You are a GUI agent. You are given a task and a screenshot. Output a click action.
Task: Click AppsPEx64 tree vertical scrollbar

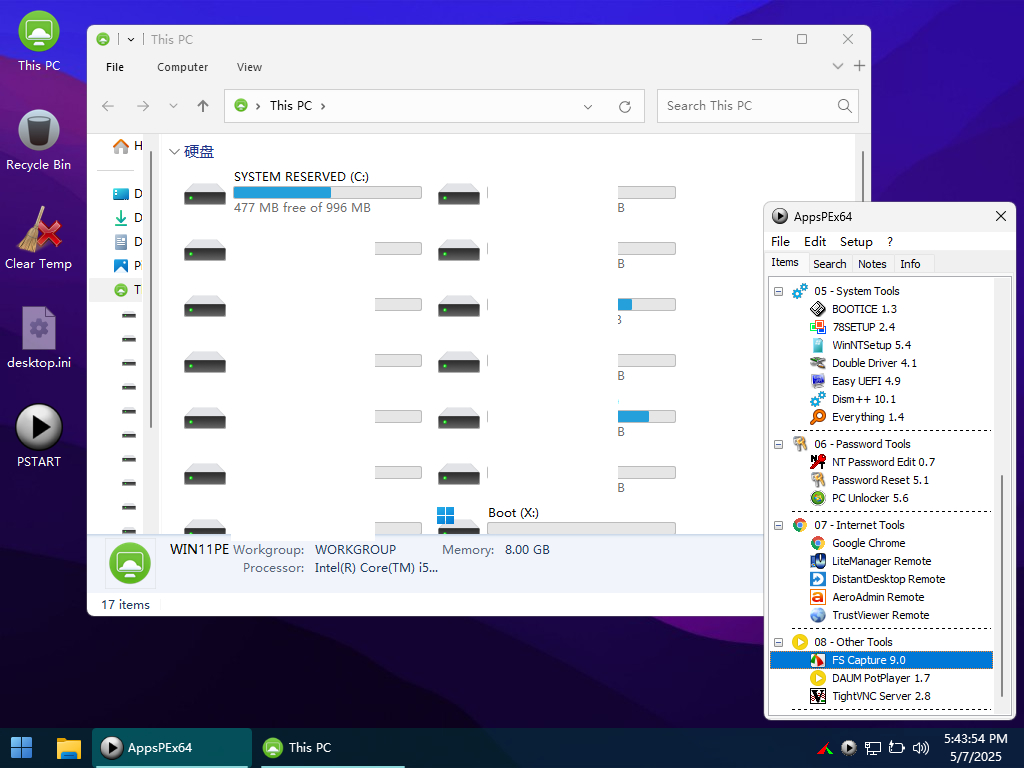pos(1002,586)
